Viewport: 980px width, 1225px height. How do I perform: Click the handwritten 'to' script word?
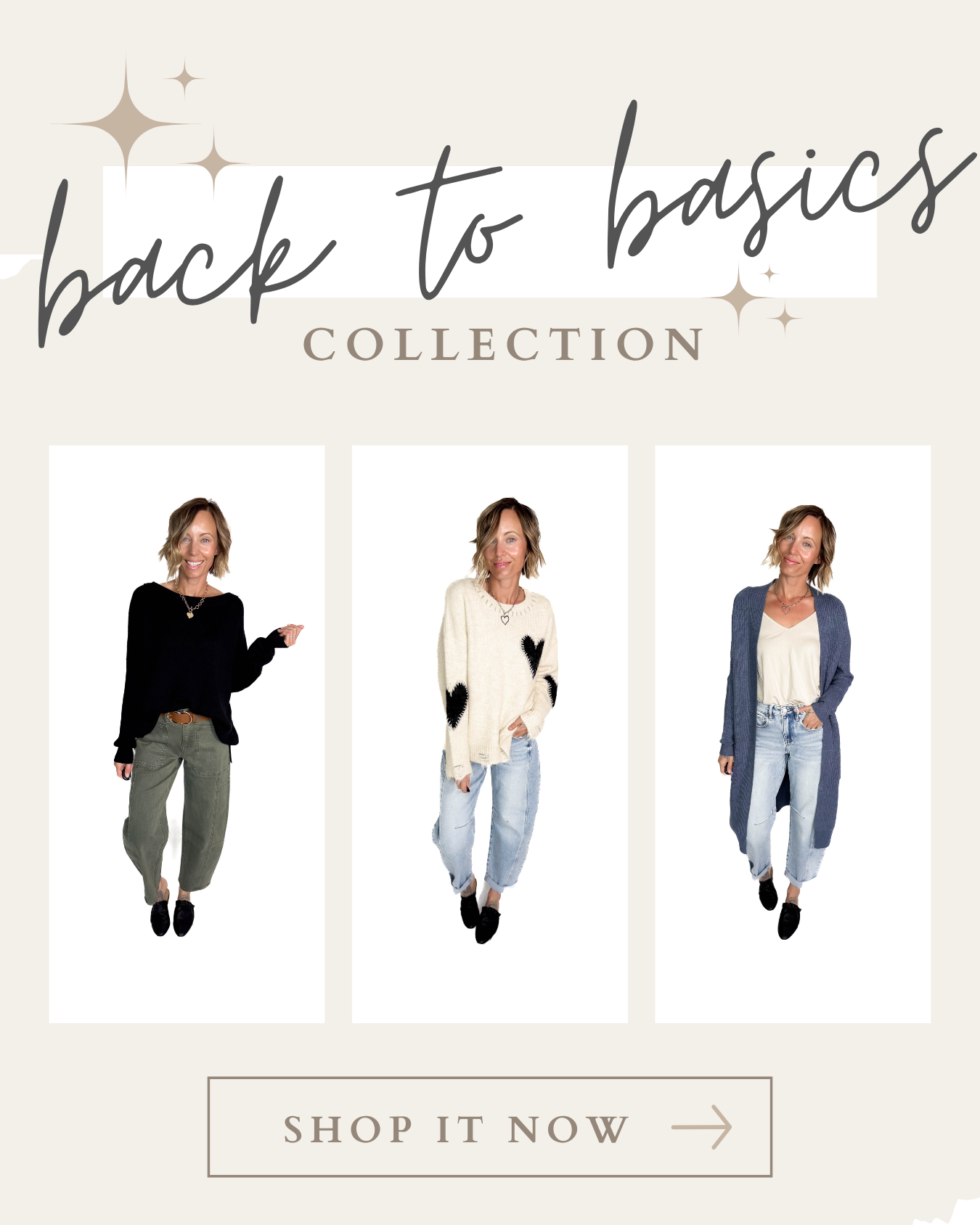[457, 224]
